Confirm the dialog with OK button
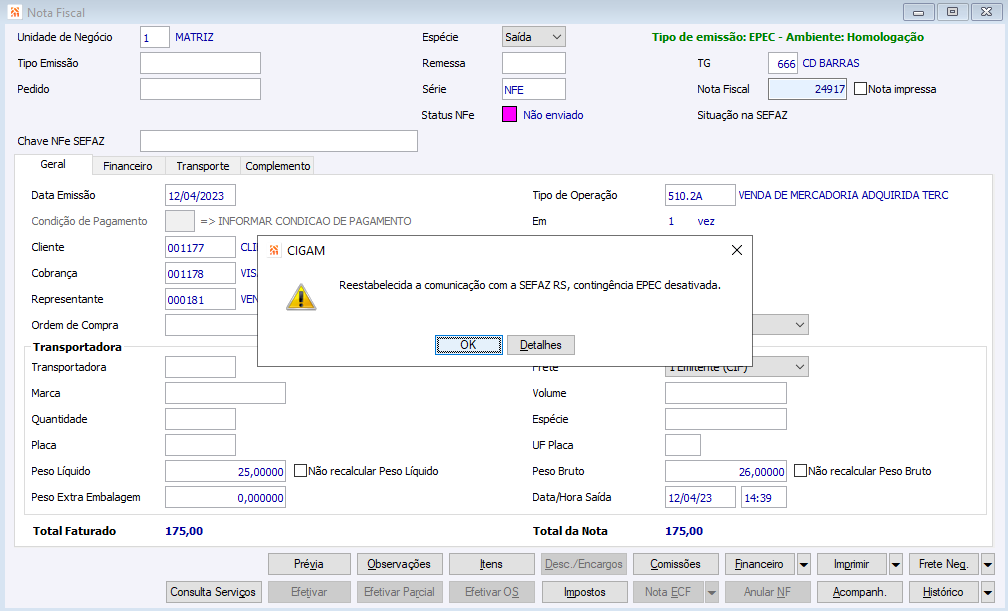The width and height of the screenshot is (1008, 611). 468,345
